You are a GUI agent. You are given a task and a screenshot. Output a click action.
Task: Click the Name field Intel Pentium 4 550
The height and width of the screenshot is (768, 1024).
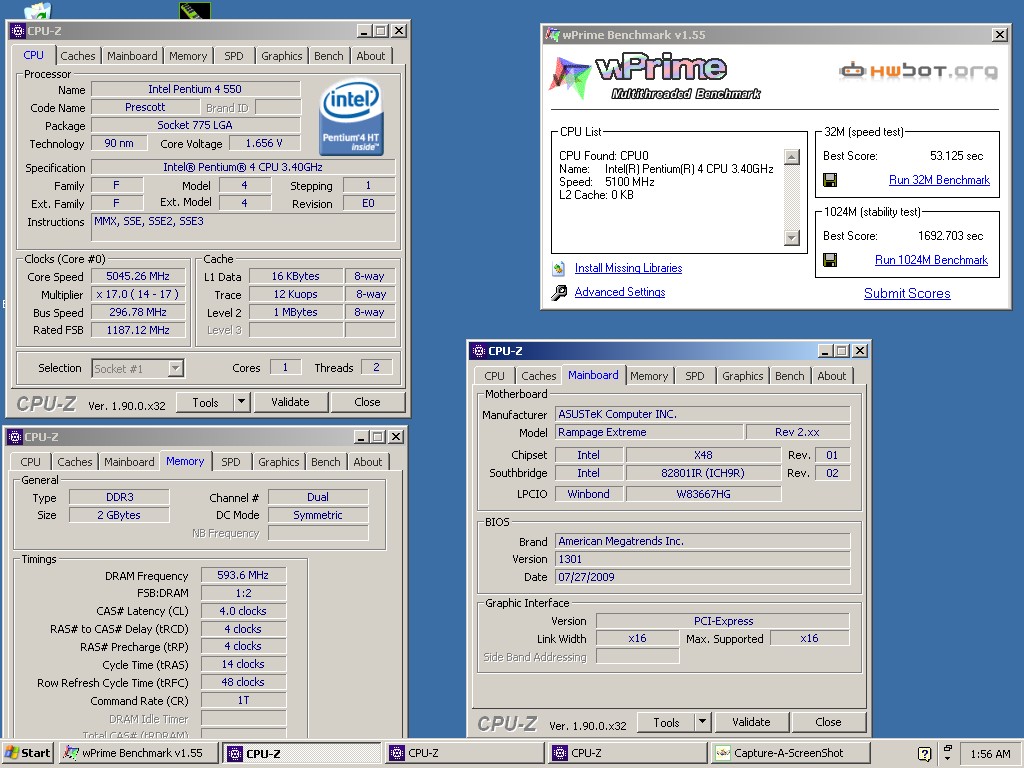pos(195,89)
